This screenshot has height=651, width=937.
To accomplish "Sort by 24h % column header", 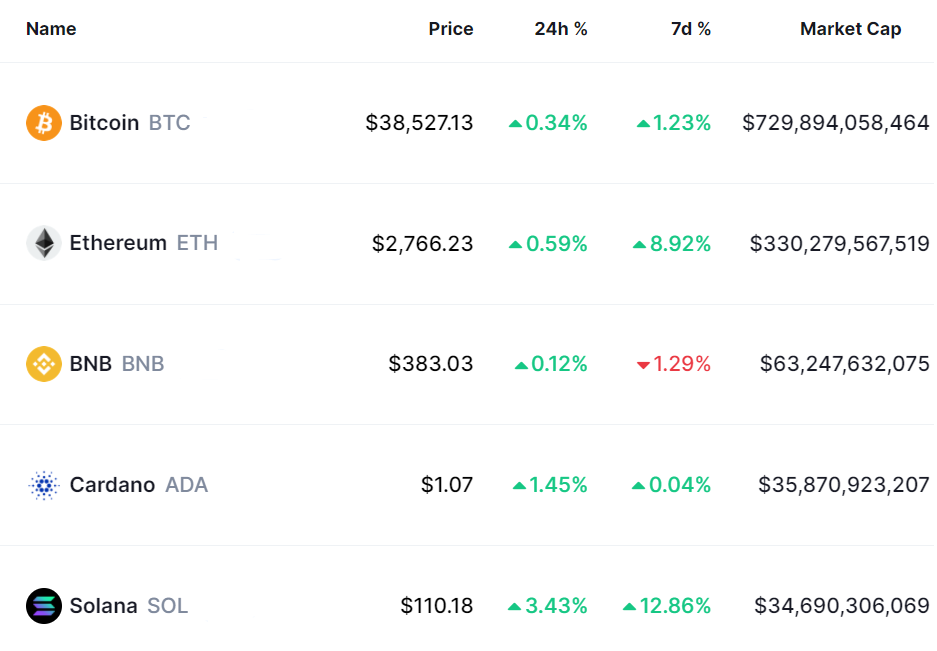I will [x=561, y=29].
